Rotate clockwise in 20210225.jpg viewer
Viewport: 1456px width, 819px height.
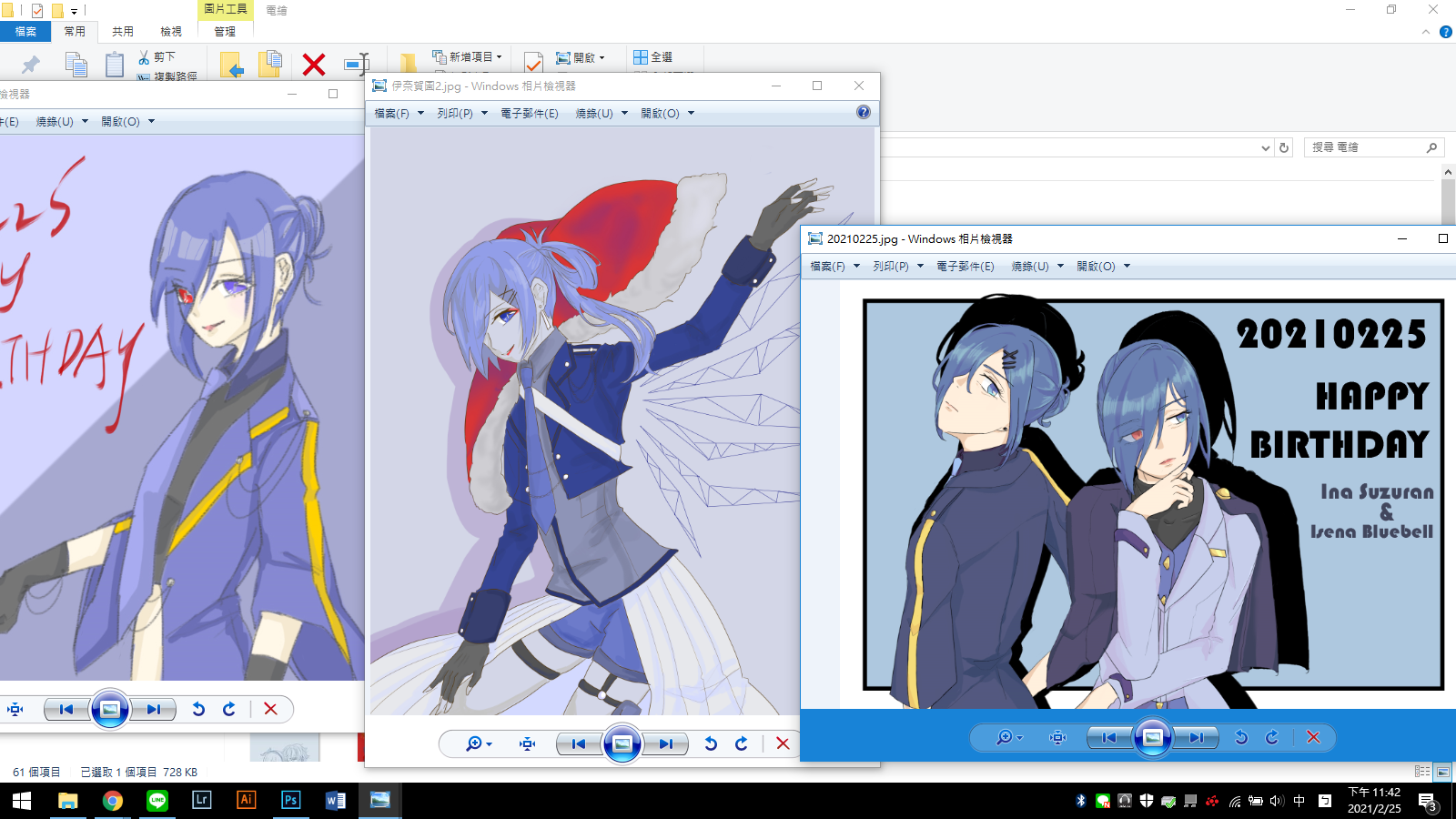click(x=1272, y=737)
